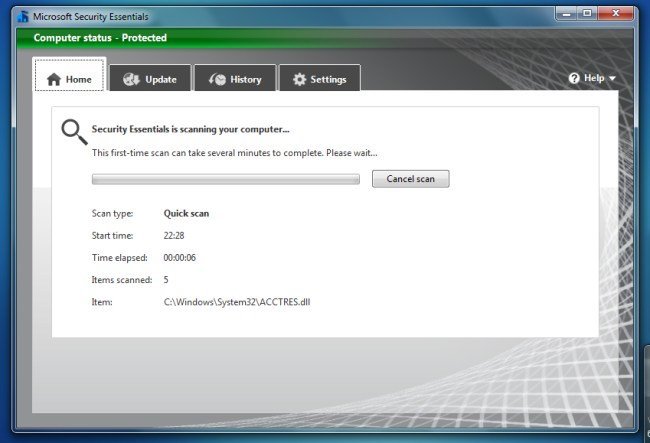The width and height of the screenshot is (650, 443).
Task: Click the house icon on Home tab
Action: pyautogui.click(x=54, y=79)
